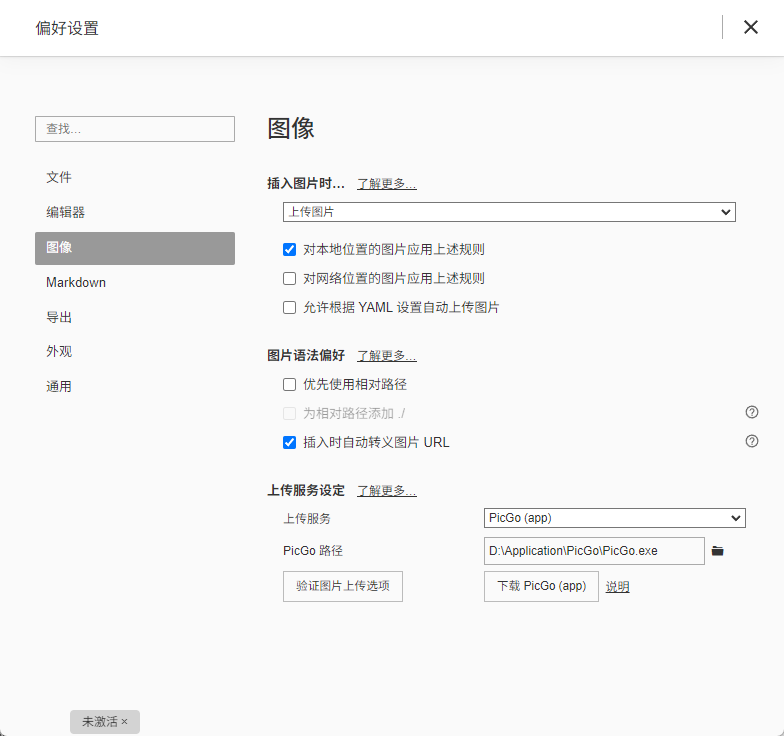Switch to the 编辑器 settings section
Viewport: 784px width, 736px height.
66,212
